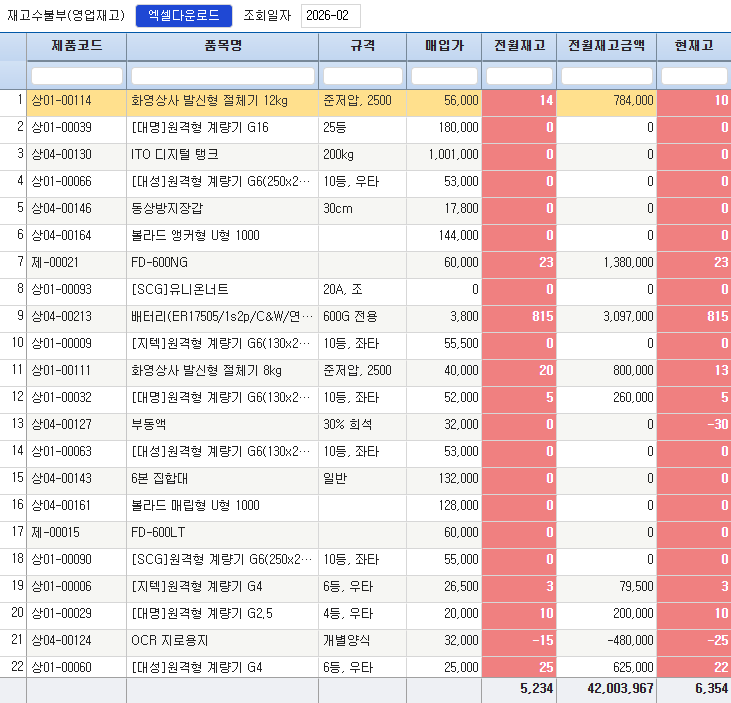Select item 동상방지장갑
This screenshot has width=731, height=703.
pyautogui.click(x=167, y=209)
